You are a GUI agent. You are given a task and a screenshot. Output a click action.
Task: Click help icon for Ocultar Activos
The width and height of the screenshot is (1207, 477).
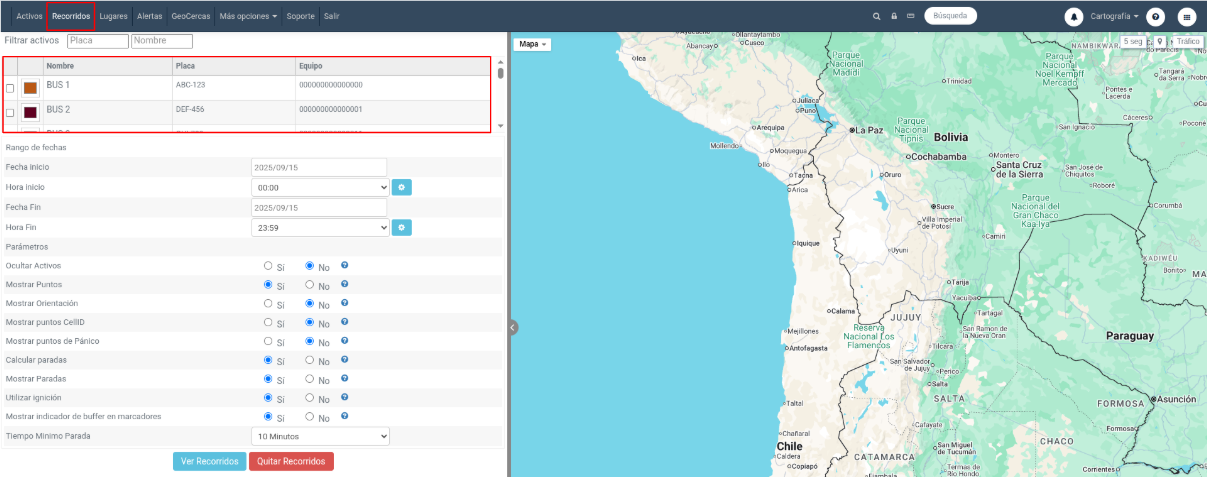(344, 265)
